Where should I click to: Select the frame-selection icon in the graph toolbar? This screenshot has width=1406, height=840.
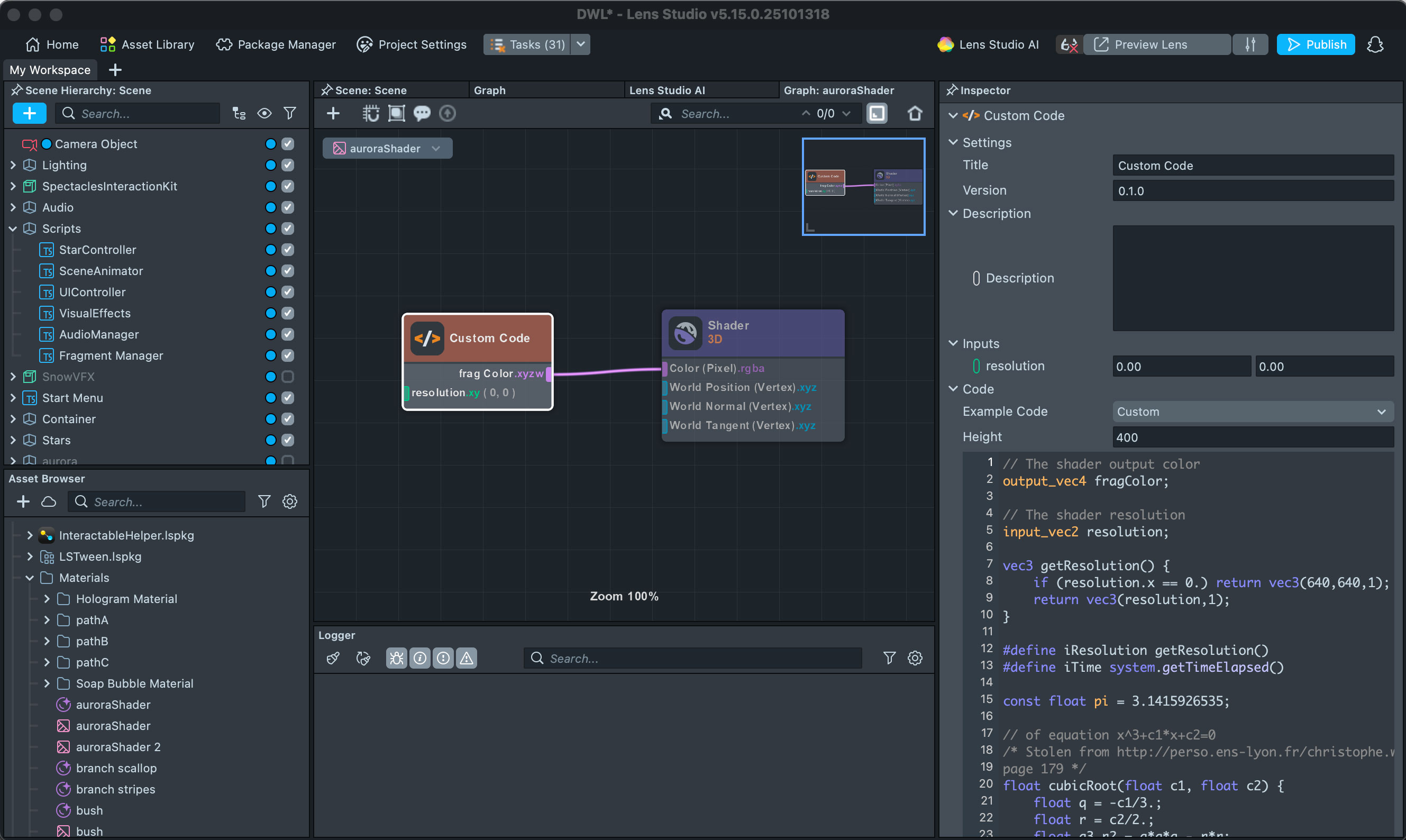point(396,113)
